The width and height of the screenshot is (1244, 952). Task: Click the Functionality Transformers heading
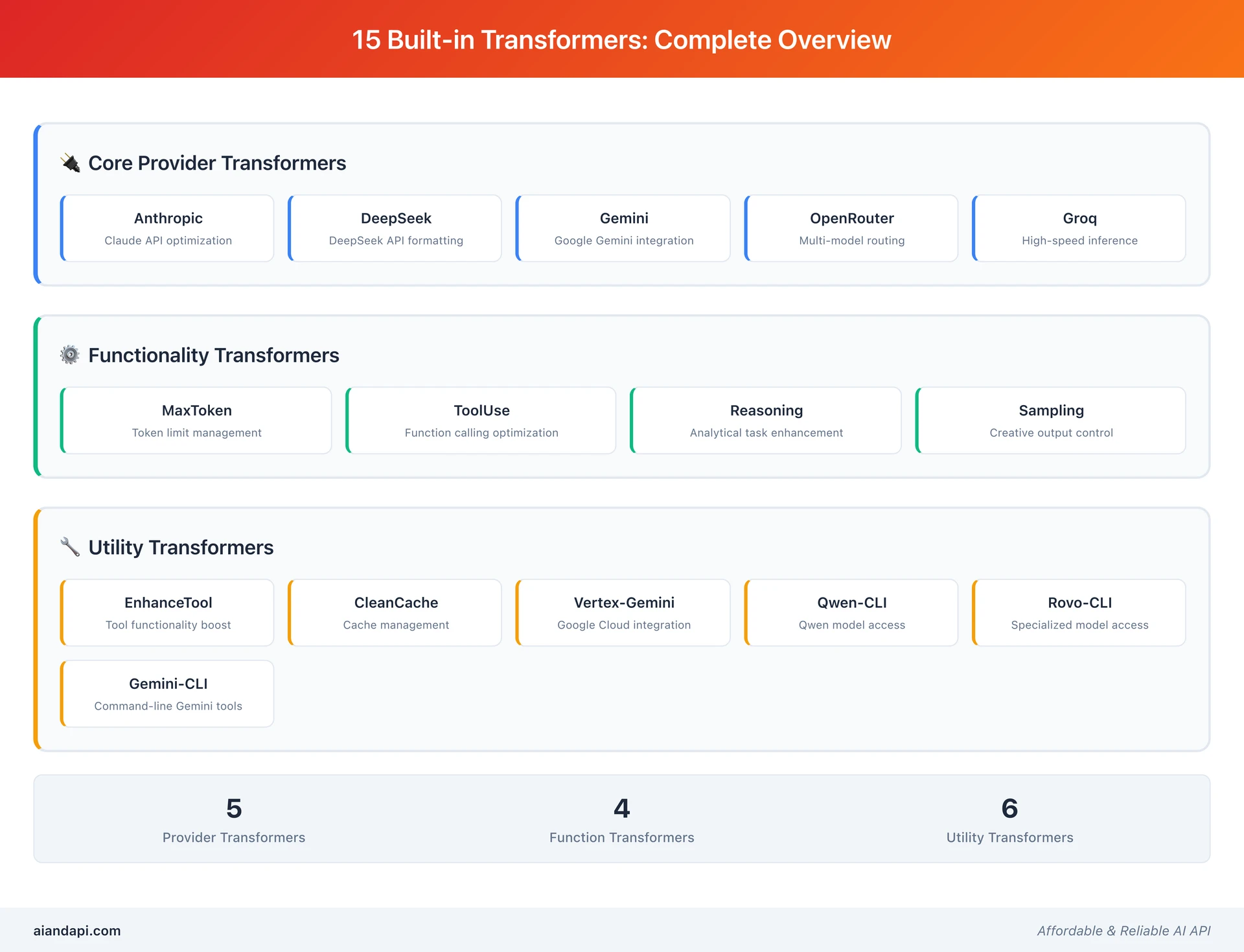click(214, 355)
